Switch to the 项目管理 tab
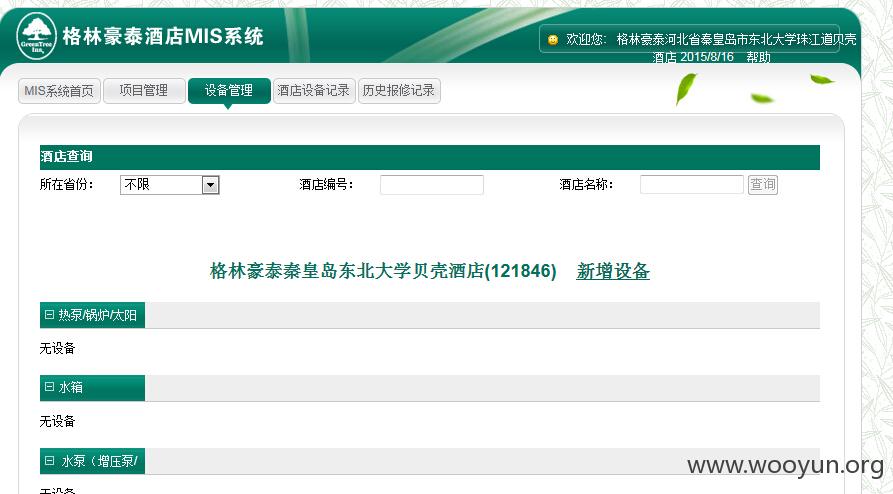893x494 pixels. click(x=144, y=91)
